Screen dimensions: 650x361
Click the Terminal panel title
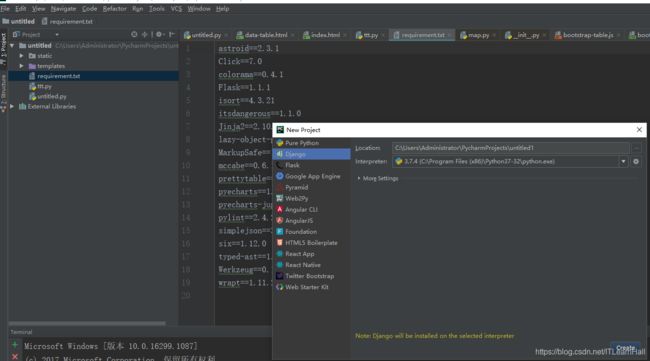(x=21, y=332)
